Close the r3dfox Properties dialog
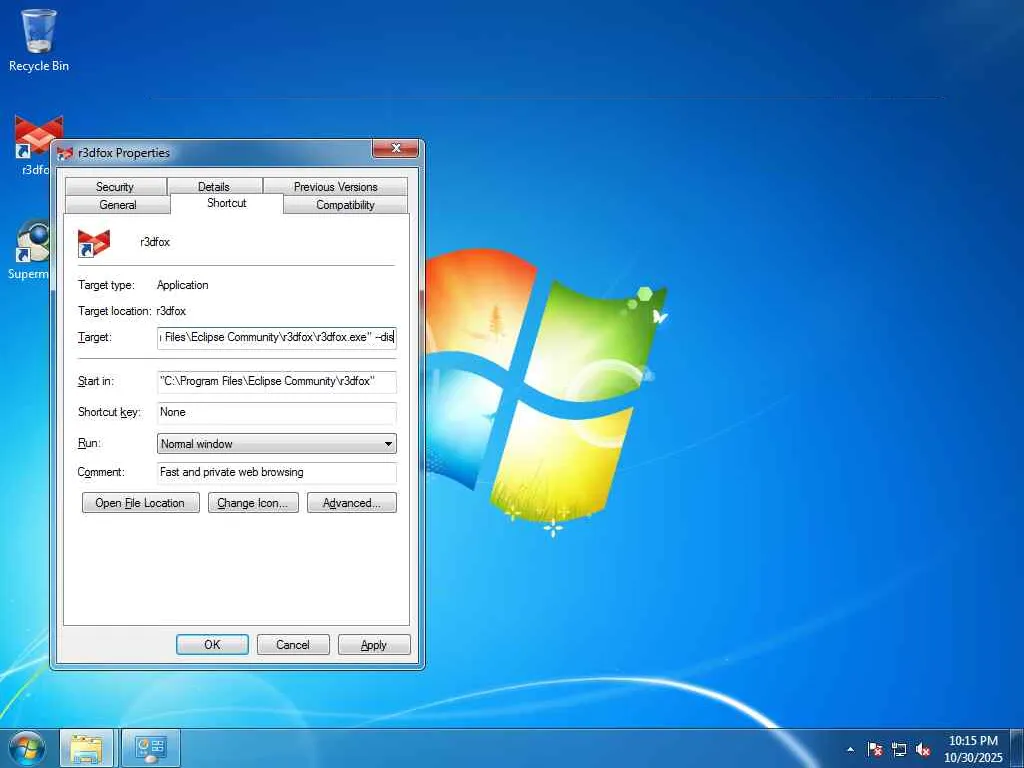Viewport: 1024px width, 768px height. pos(395,149)
